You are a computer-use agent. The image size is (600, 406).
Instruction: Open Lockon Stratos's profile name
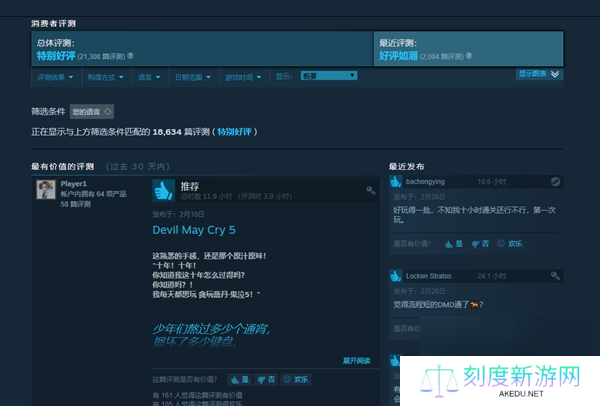point(429,276)
